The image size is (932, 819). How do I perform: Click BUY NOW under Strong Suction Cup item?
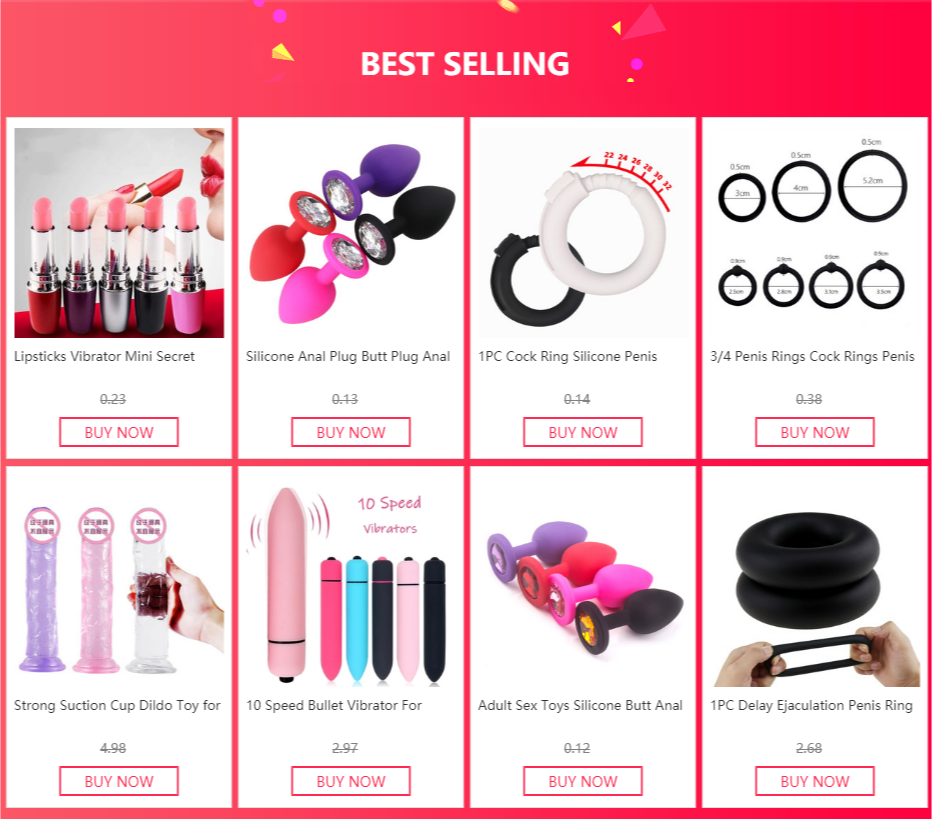pos(119,781)
